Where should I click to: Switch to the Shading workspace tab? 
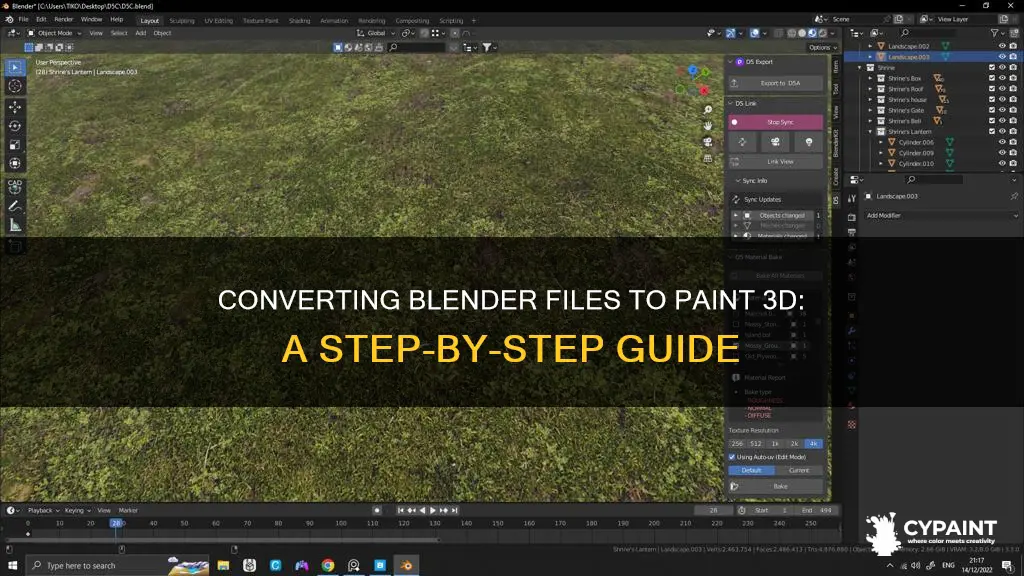point(300,21)
